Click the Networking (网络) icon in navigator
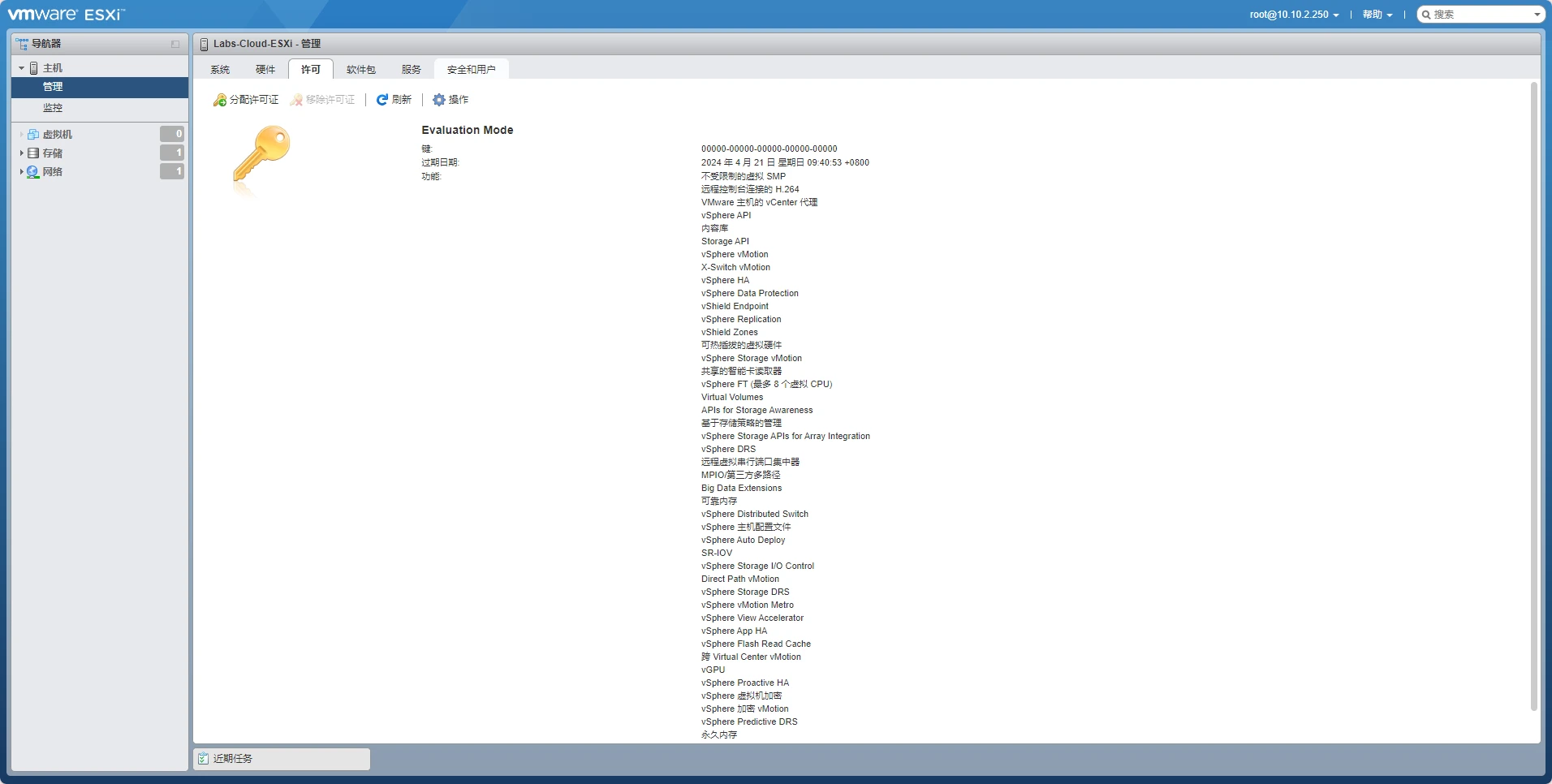 [33, 172]
